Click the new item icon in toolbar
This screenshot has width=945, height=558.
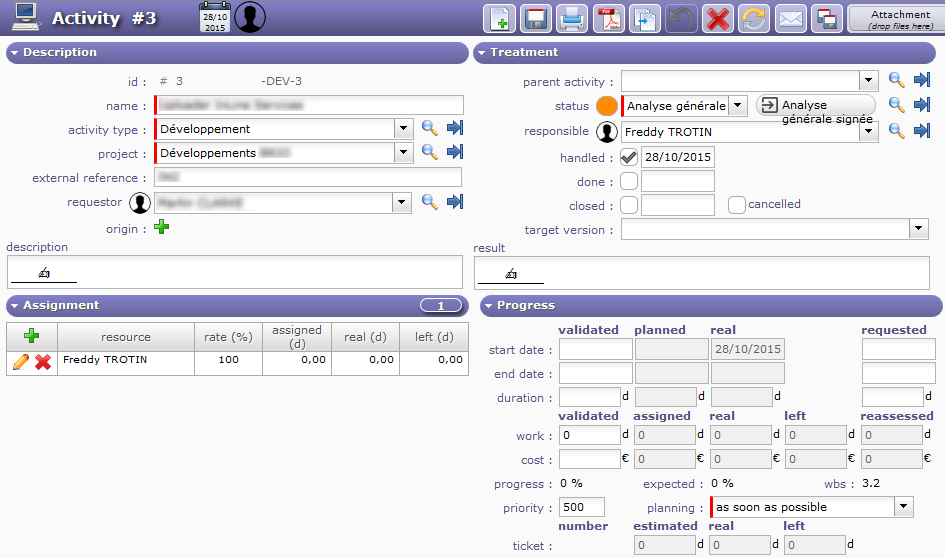click(x=500, y=19)
